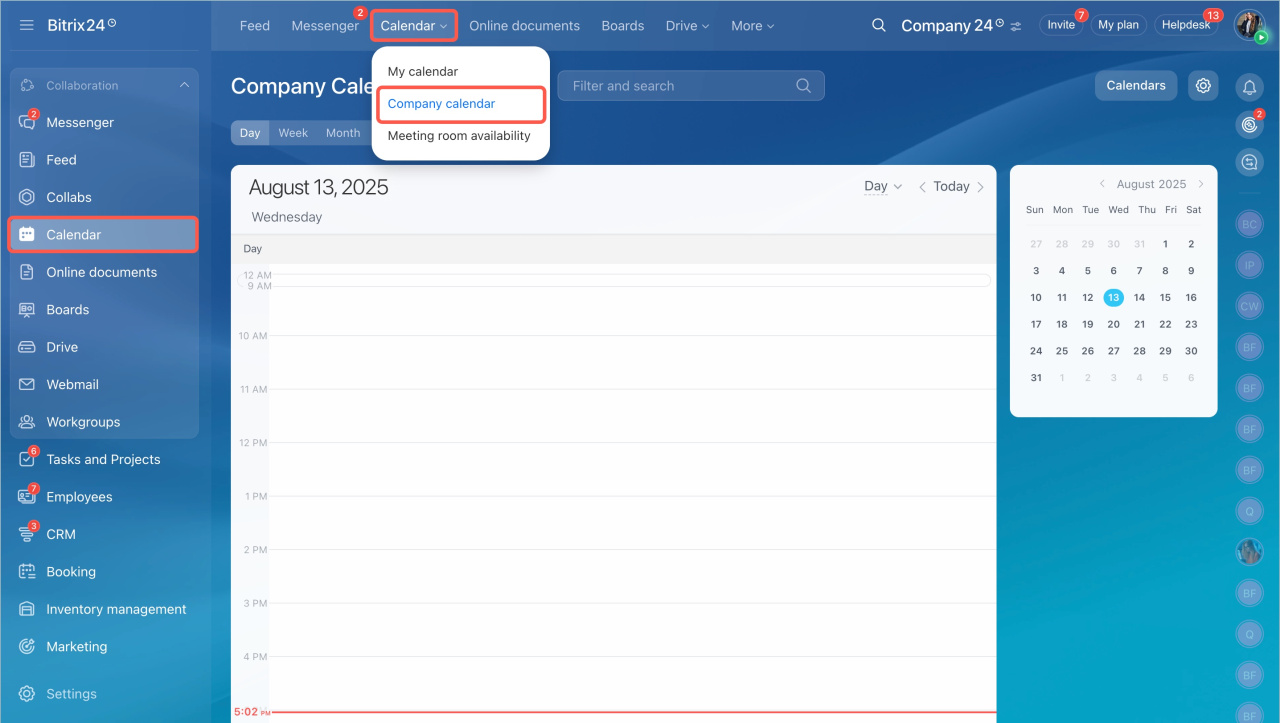Select Meeting room availability item
The height and width of the screenshot is (723, 1280).
459,136
